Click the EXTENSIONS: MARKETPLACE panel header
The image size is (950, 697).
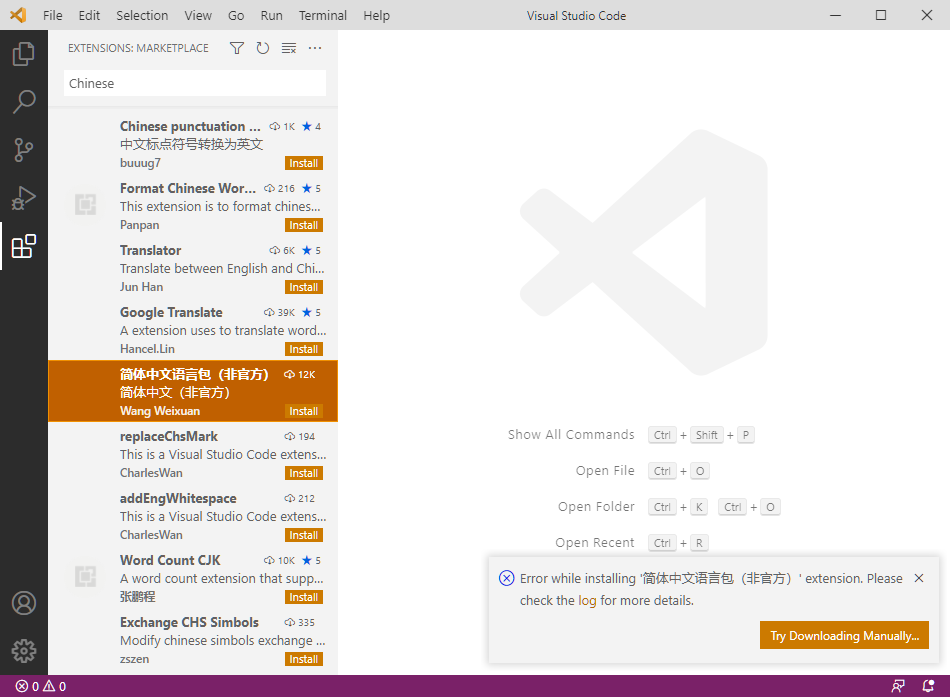tap(138, 48)
